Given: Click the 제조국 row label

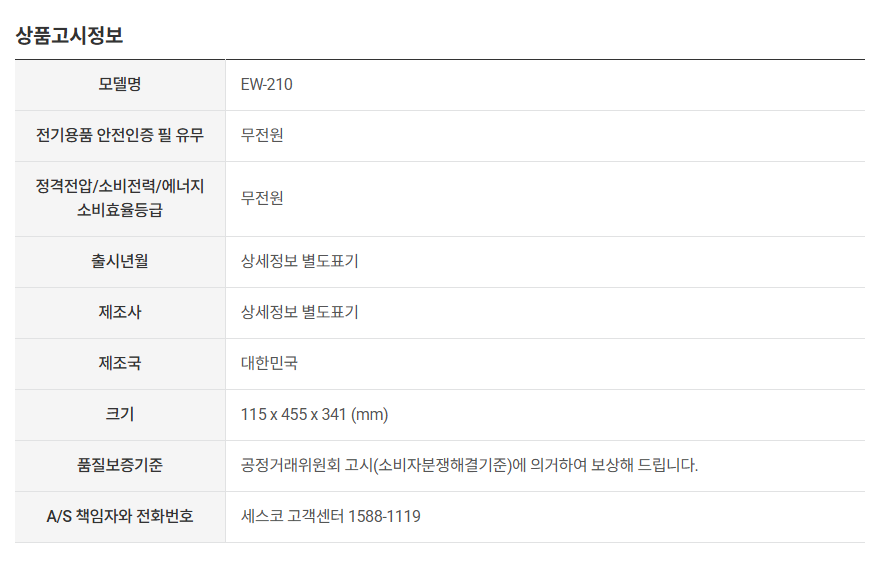Looking at the screenshot, I should 120,363.
